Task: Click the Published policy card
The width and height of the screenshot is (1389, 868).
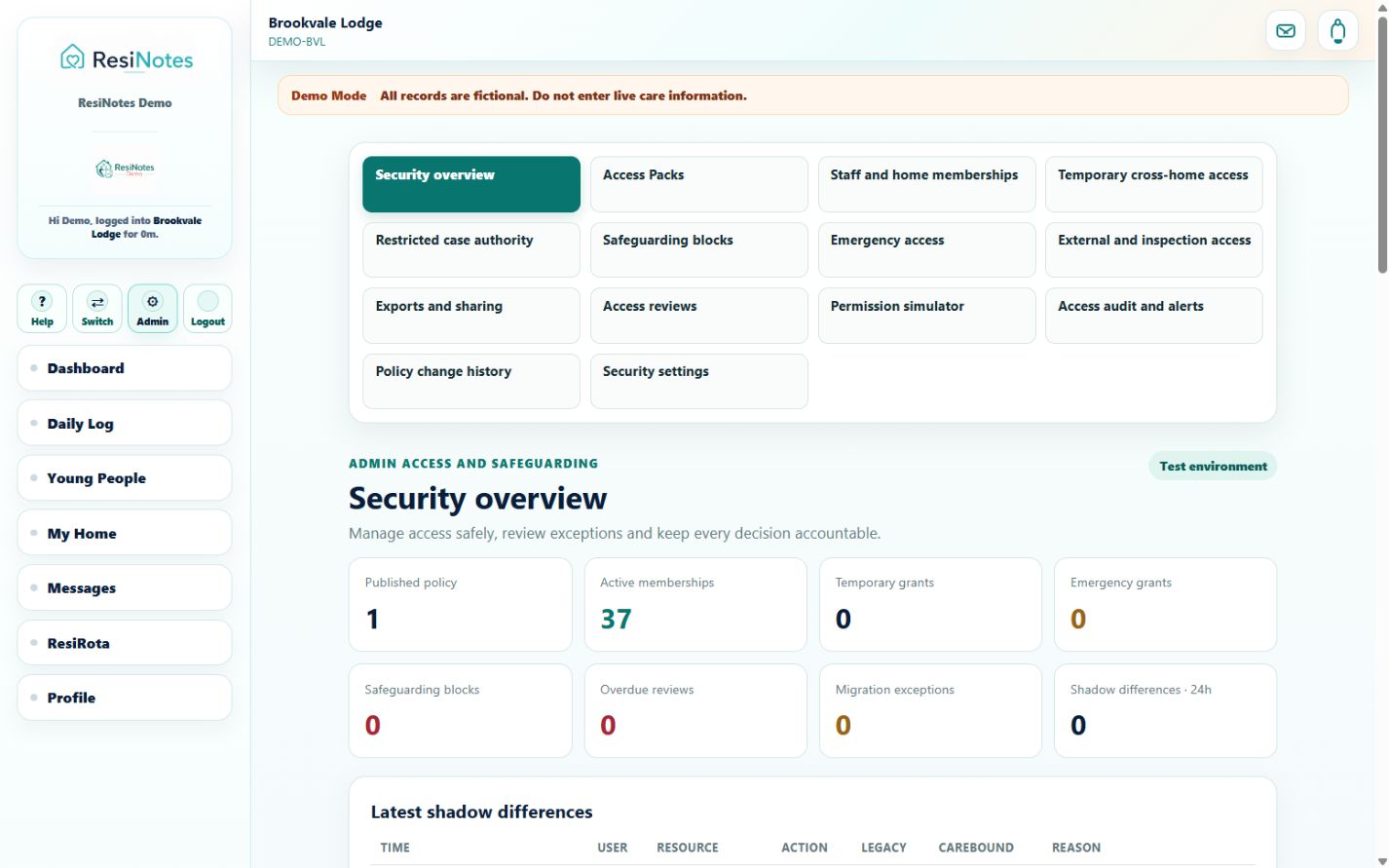Action: (x=461, y=604)
